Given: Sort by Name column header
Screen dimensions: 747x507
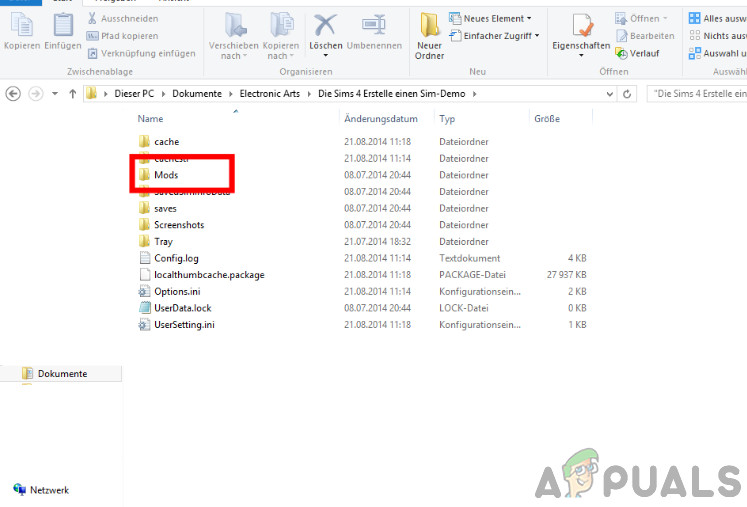Looking at the screenshot, I should pos(151,119).
